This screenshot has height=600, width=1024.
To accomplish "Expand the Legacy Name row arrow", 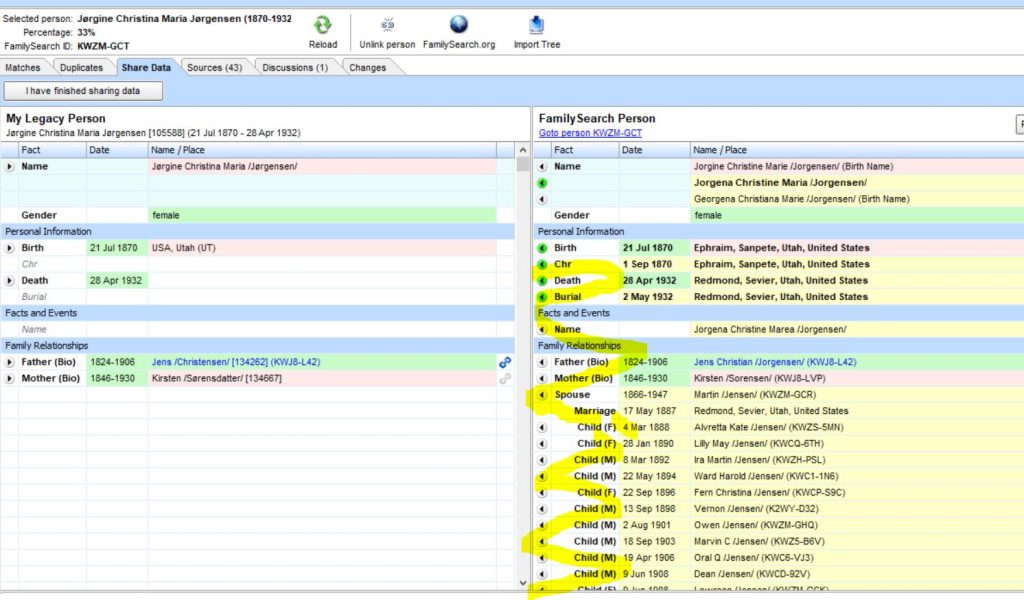I will tap(9, 166).
